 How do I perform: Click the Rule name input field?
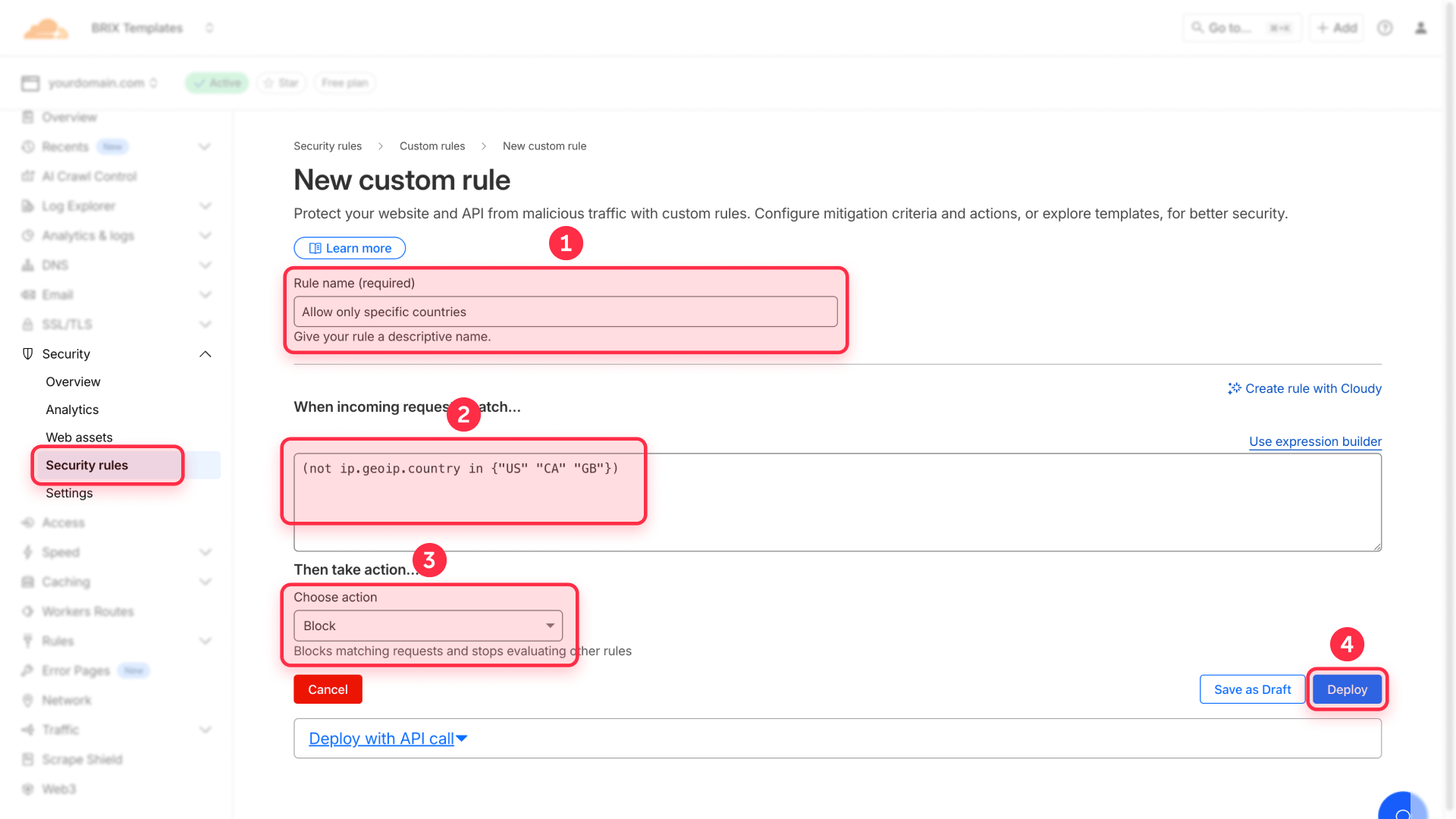[x=565, y=311]
